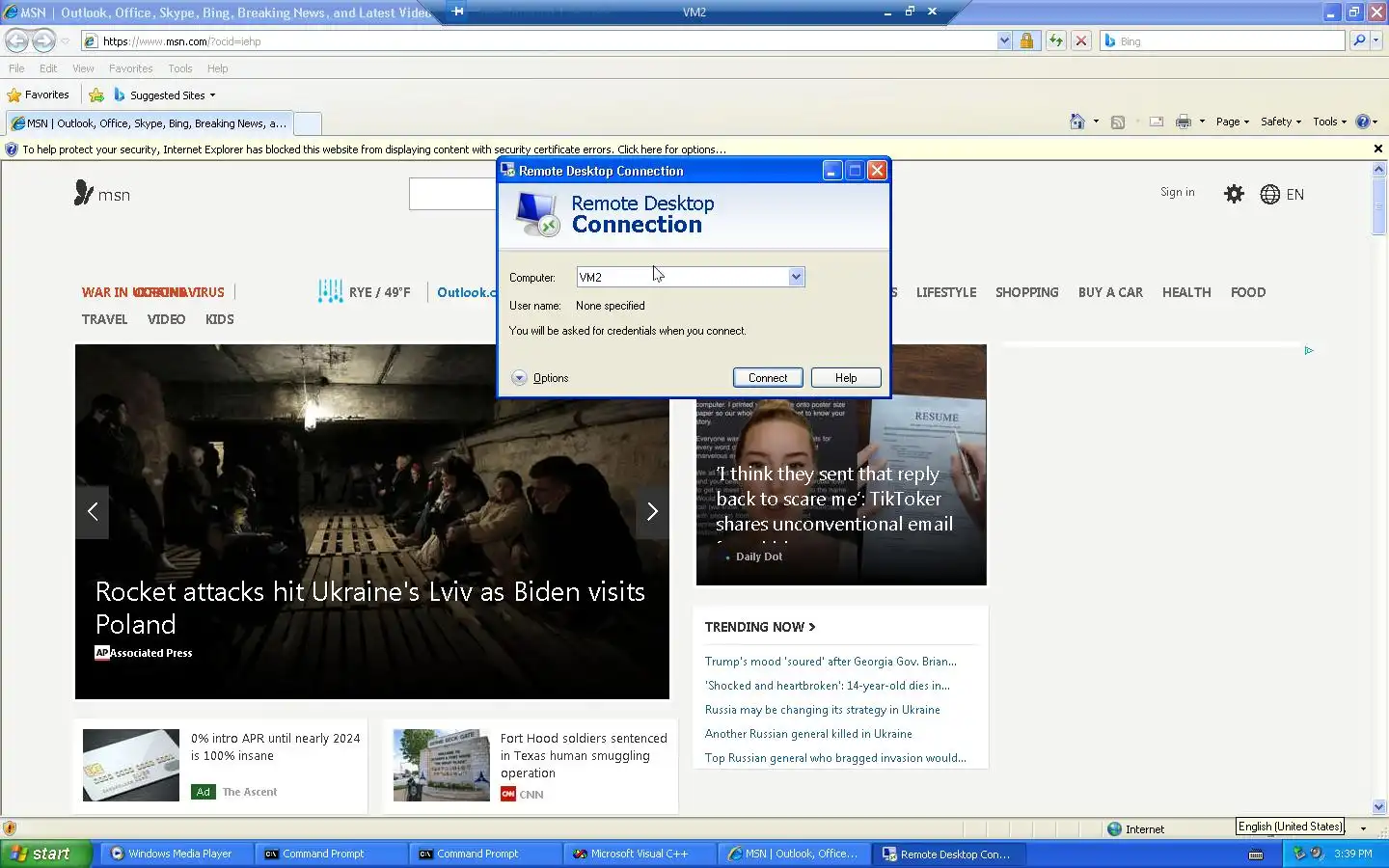The height and width of the screenshot is (868, 1389).
Task: Select the MSN browser tab
Action: (x=149, y=123)
